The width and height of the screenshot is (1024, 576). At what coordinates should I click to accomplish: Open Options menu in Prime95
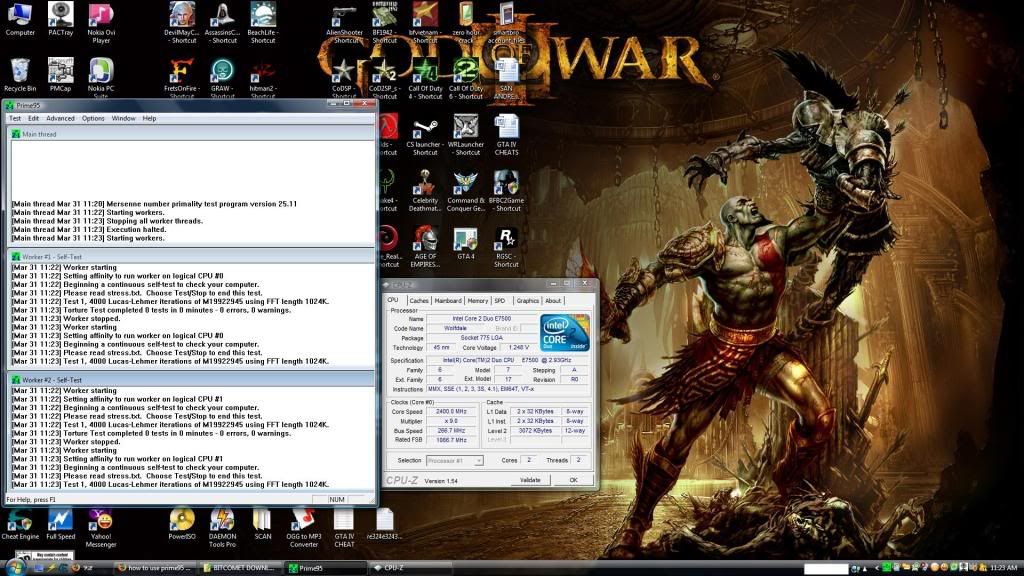point(93,118)
